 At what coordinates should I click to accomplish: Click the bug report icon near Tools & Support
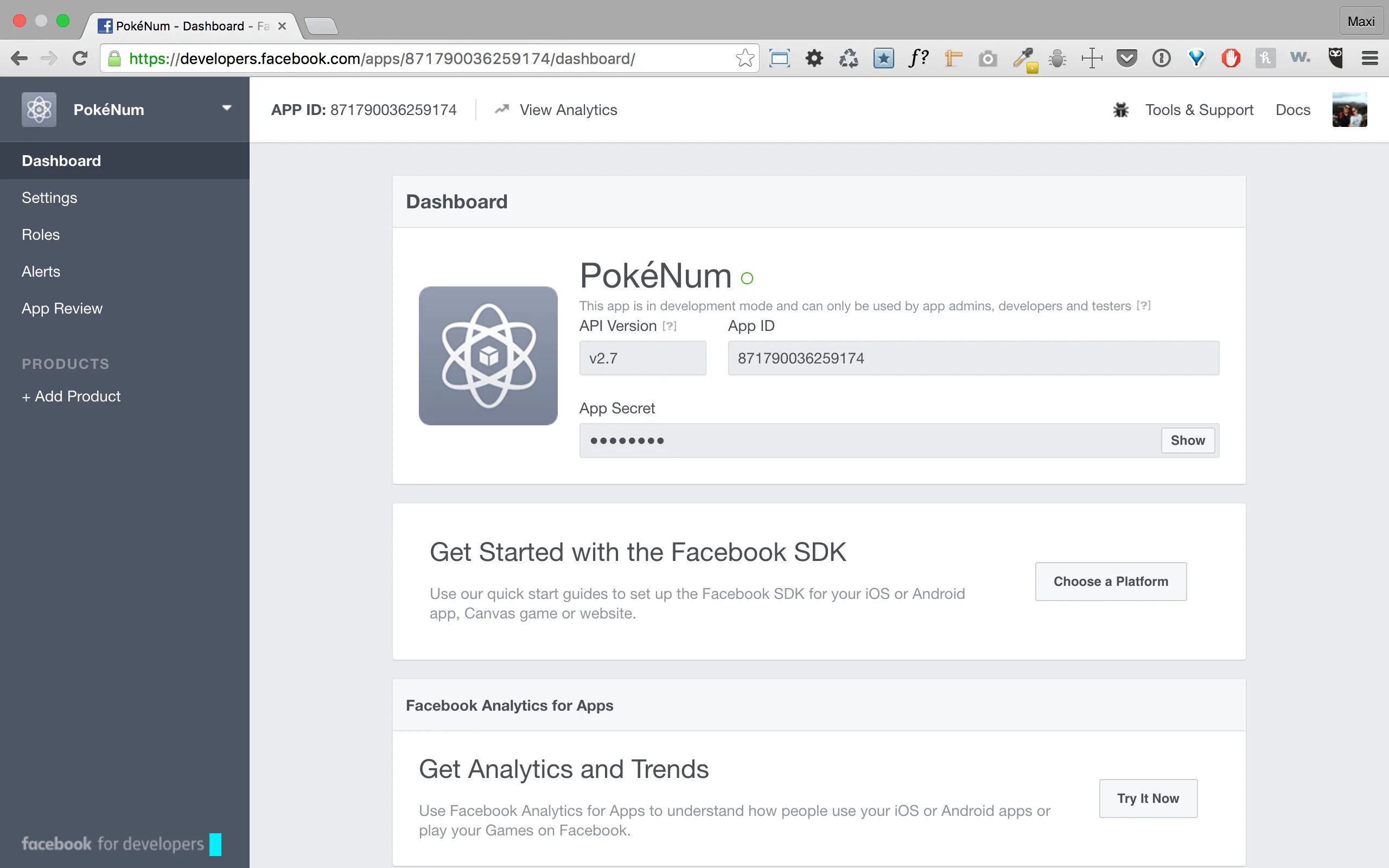click(x=1120, y=110)
